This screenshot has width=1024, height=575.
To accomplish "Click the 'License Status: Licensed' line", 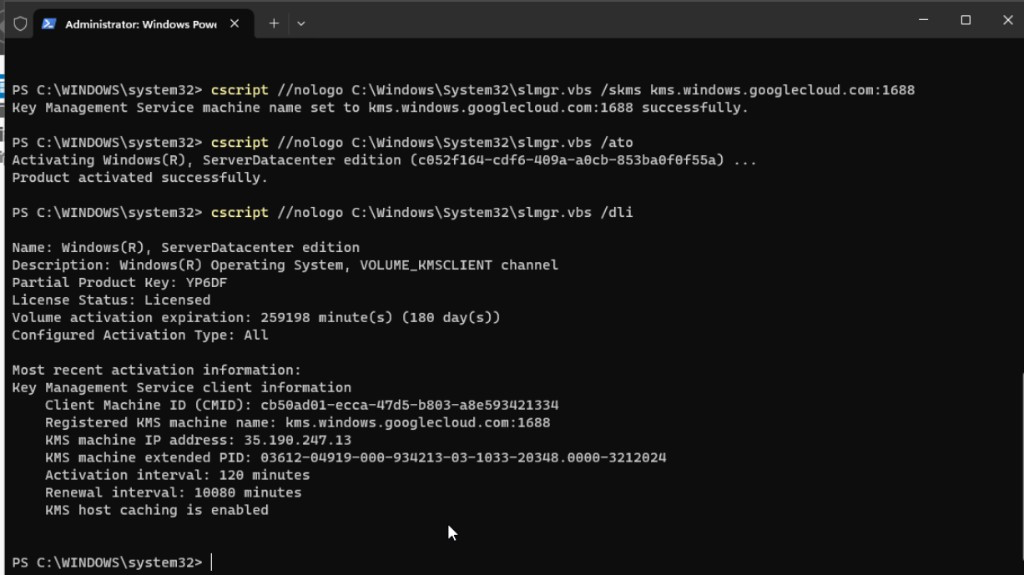I will pos(111,300).
